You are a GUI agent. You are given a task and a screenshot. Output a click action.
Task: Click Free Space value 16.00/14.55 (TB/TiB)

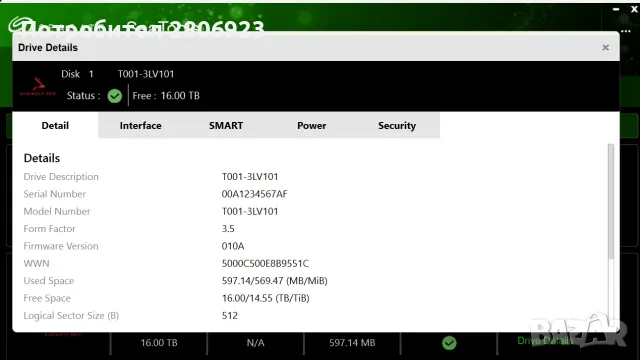click(265, 298)
